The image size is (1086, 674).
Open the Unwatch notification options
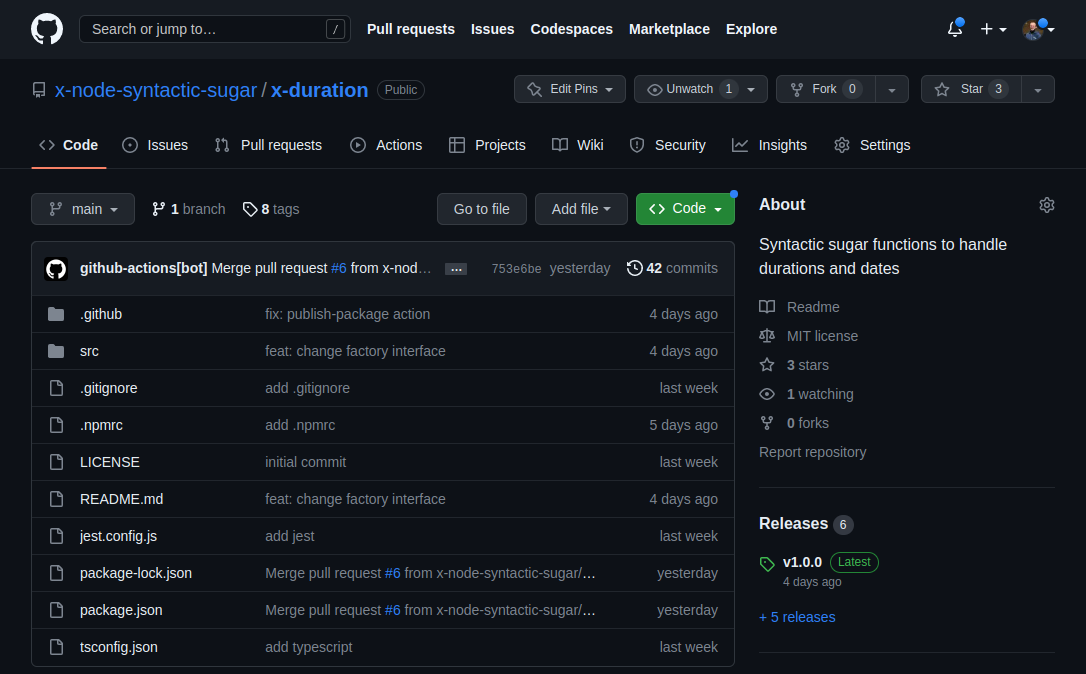(x=700, y=89)
